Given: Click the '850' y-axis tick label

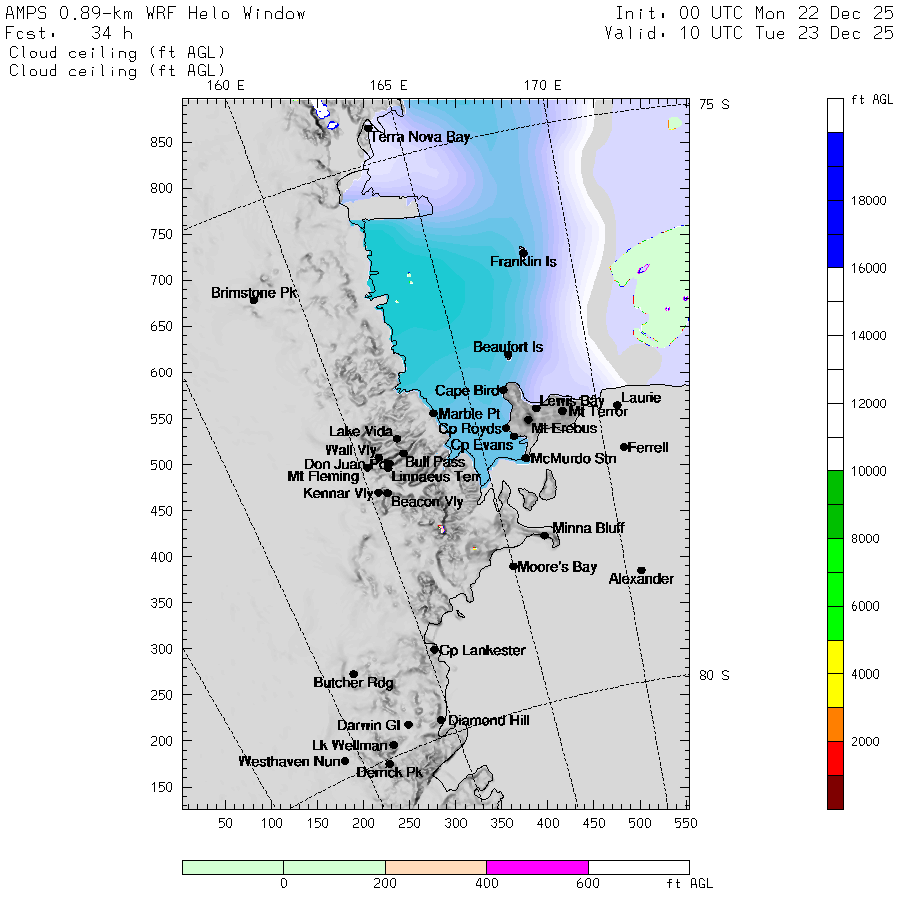Looking at the screenshot, I should click(x=161, y=142).
